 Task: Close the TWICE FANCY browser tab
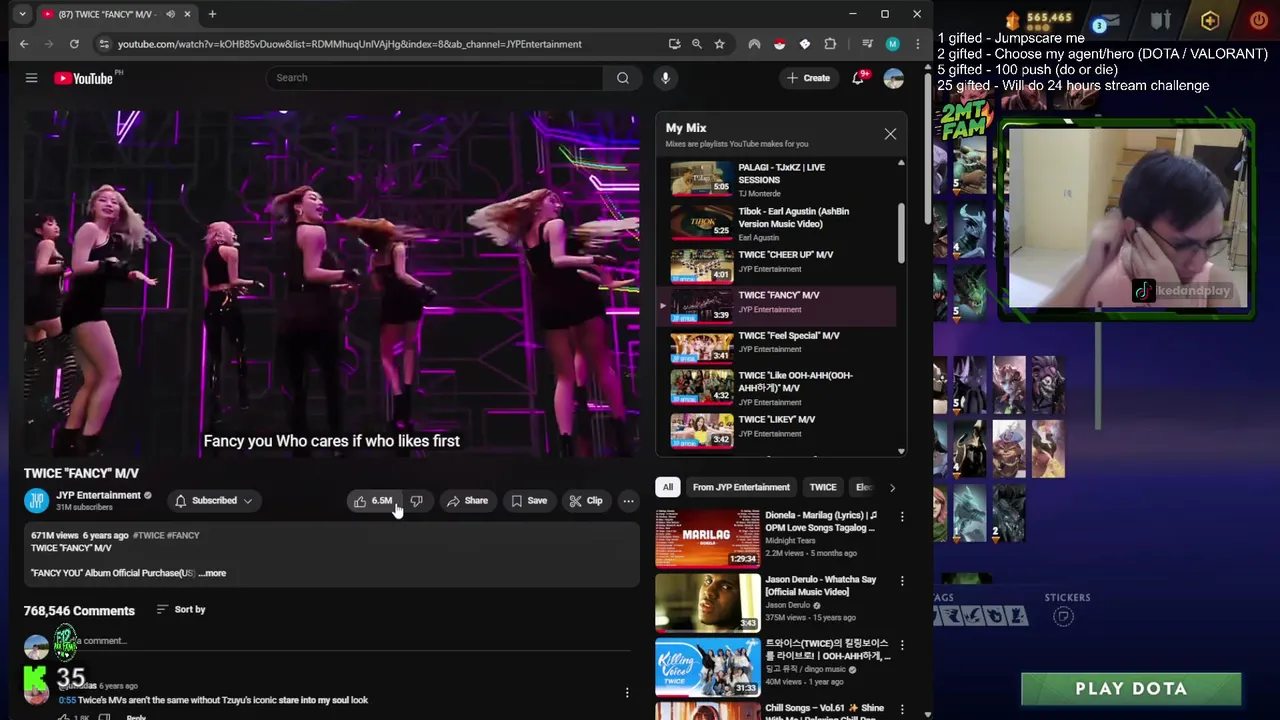click(187, 14)
